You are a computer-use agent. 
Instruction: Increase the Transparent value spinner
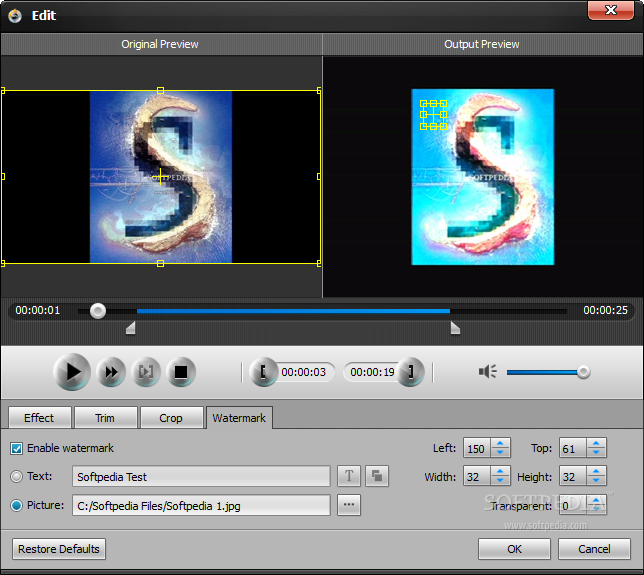click(x=596, y=500)
